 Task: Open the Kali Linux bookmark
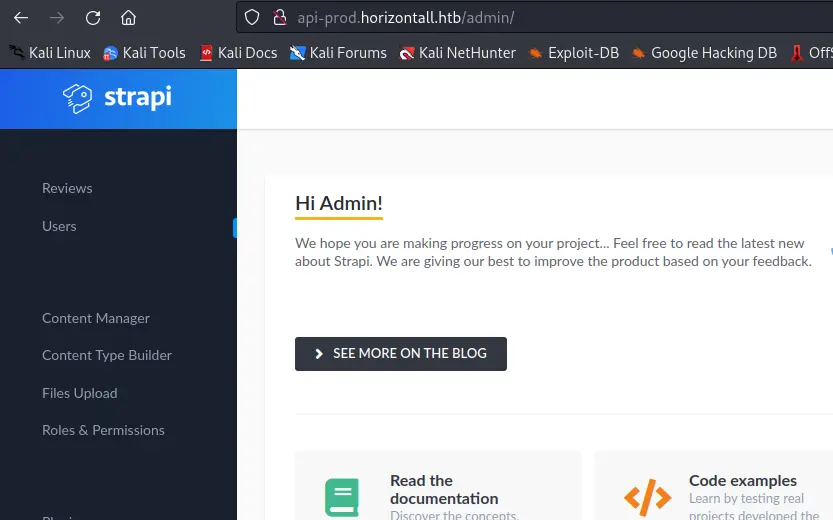50,53
